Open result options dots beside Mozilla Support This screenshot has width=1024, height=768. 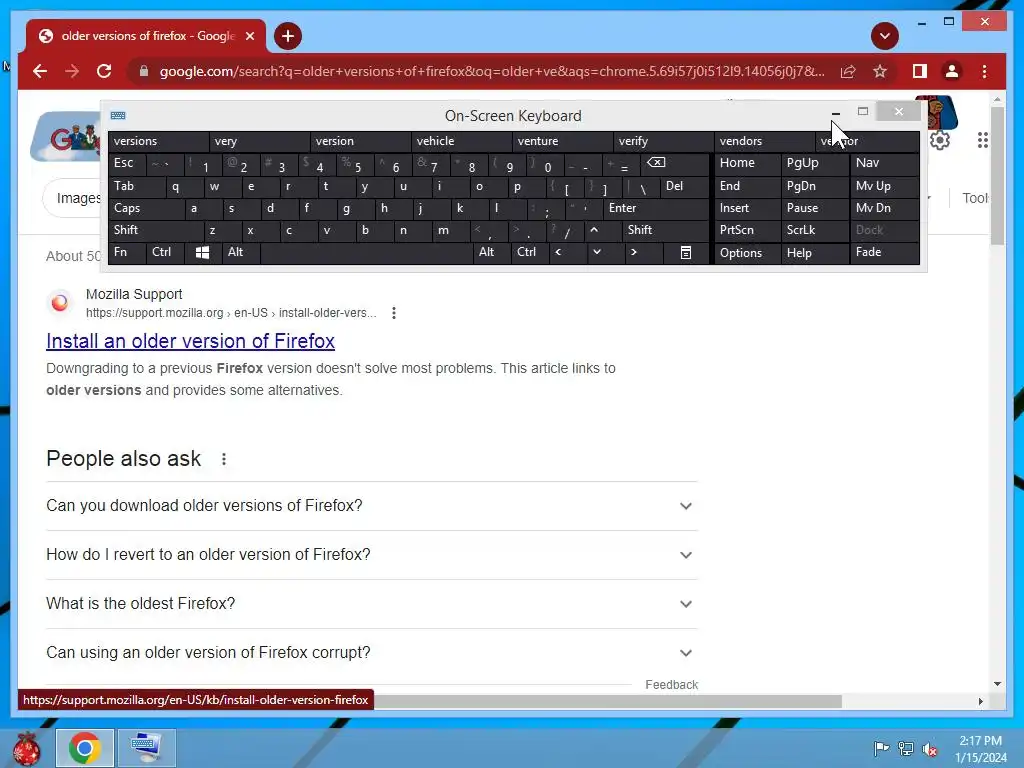pyautogui.click(x=394, y=313)
